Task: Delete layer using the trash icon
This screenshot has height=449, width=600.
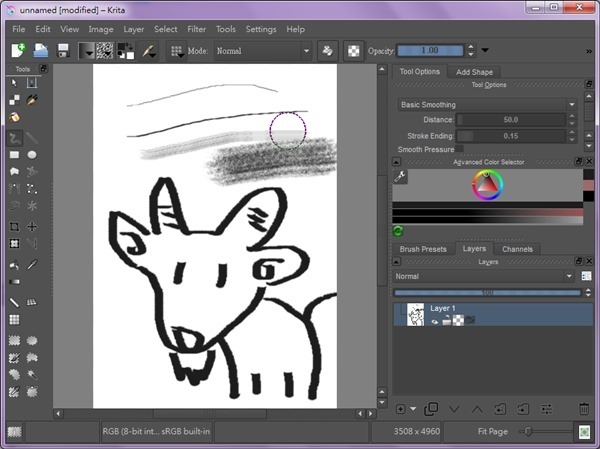Action: (x=584, y=409)
